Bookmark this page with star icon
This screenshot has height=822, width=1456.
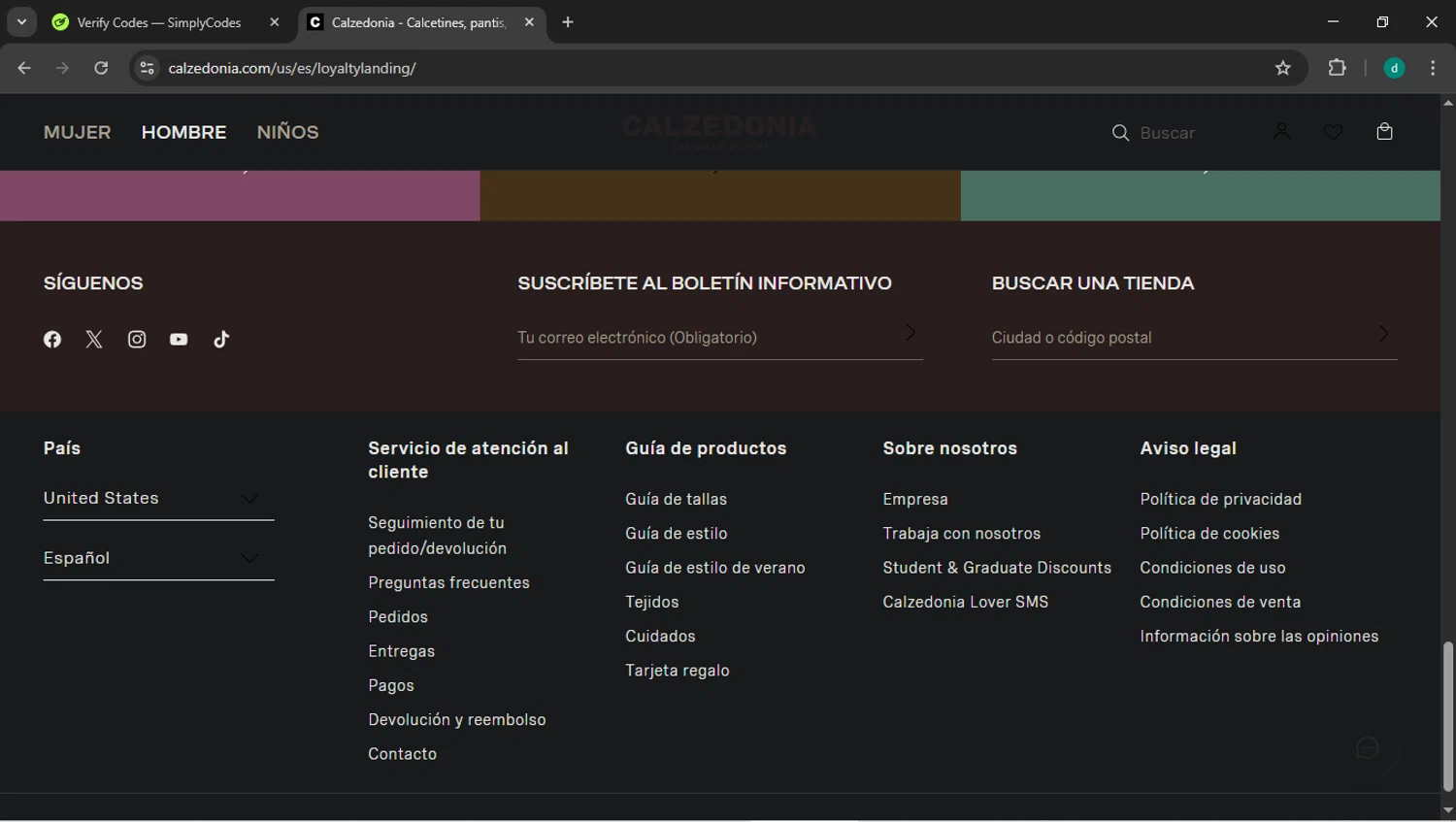[x=1283, y=68]
